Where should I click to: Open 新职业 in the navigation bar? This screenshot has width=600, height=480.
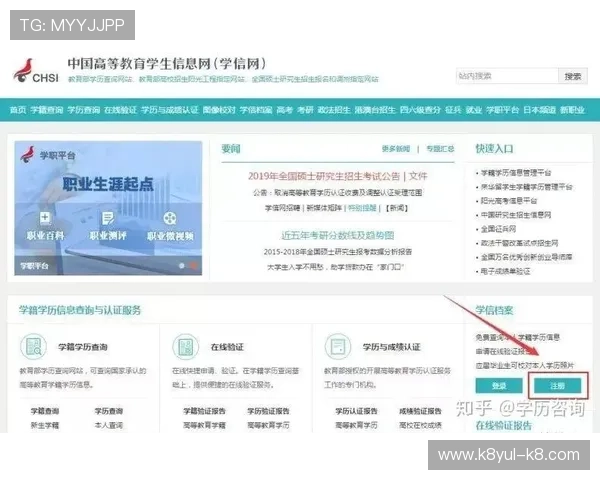coord(572,110)
